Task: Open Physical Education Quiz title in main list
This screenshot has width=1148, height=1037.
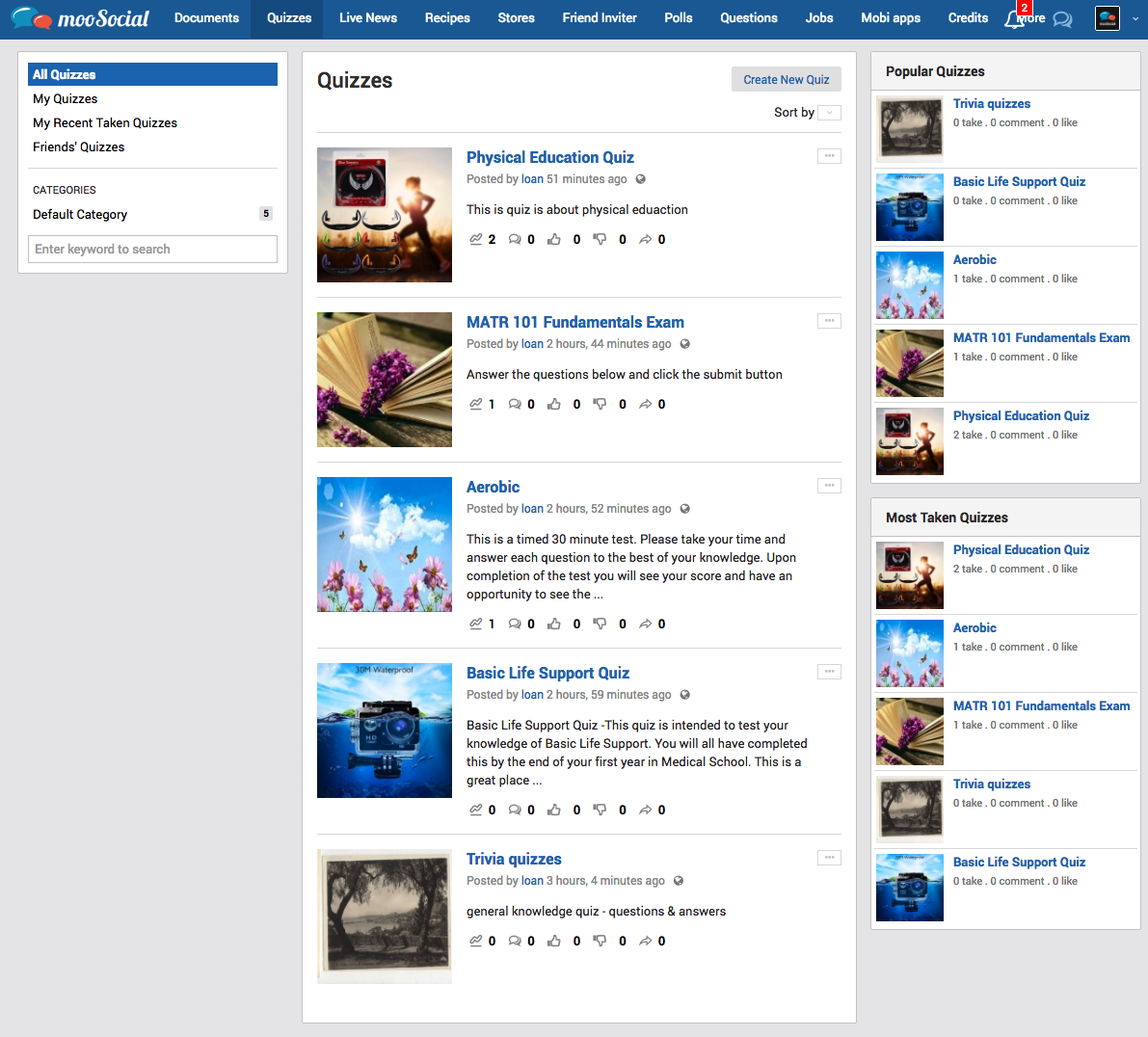Action: point(549,157)
